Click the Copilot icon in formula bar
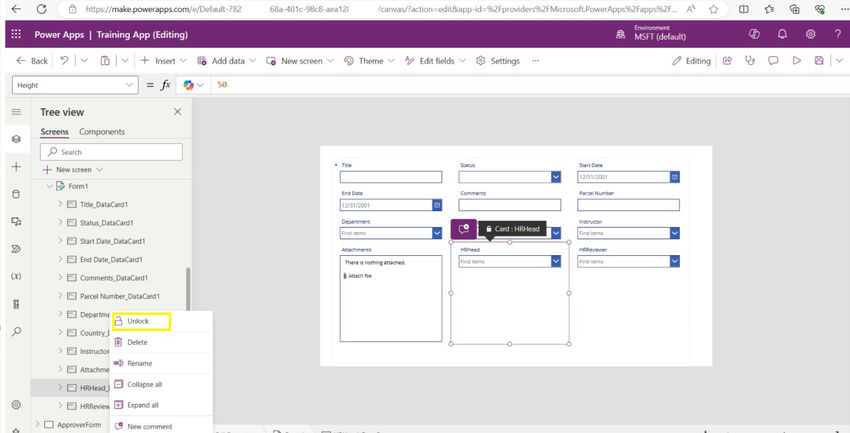This screenshot has width=850, height=433. 189,85
